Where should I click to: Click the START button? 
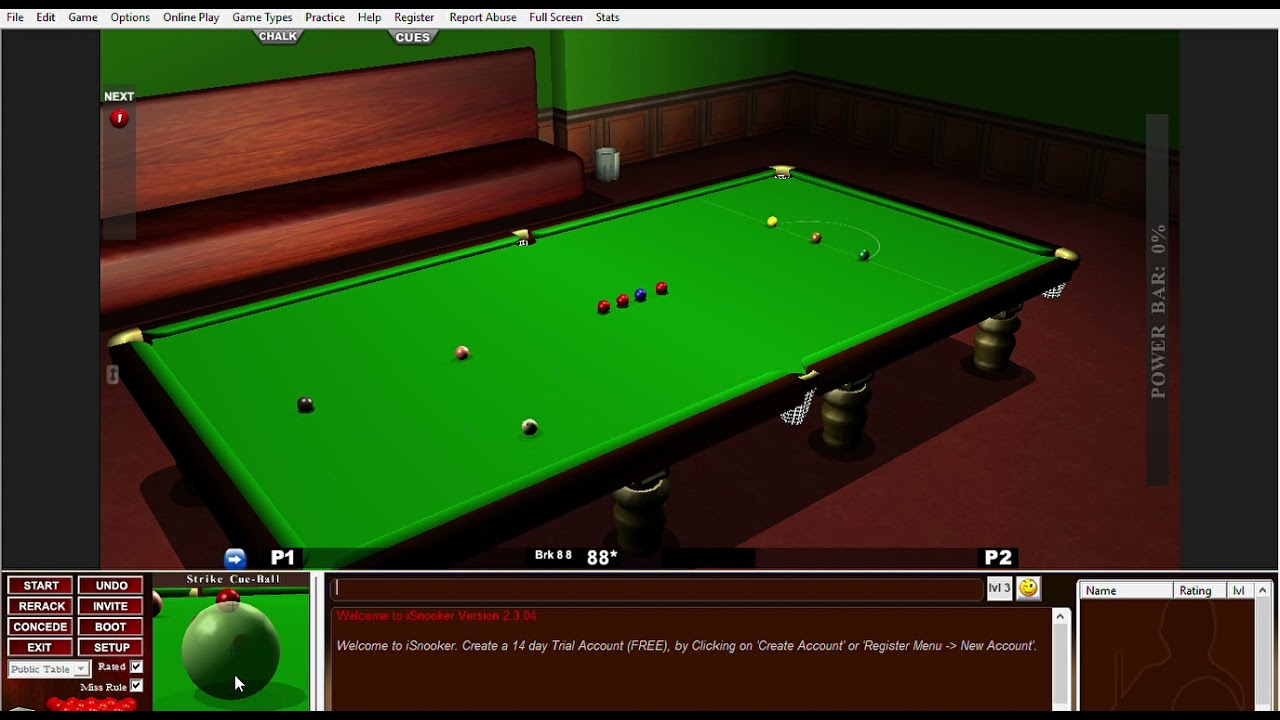pos(41,586)
